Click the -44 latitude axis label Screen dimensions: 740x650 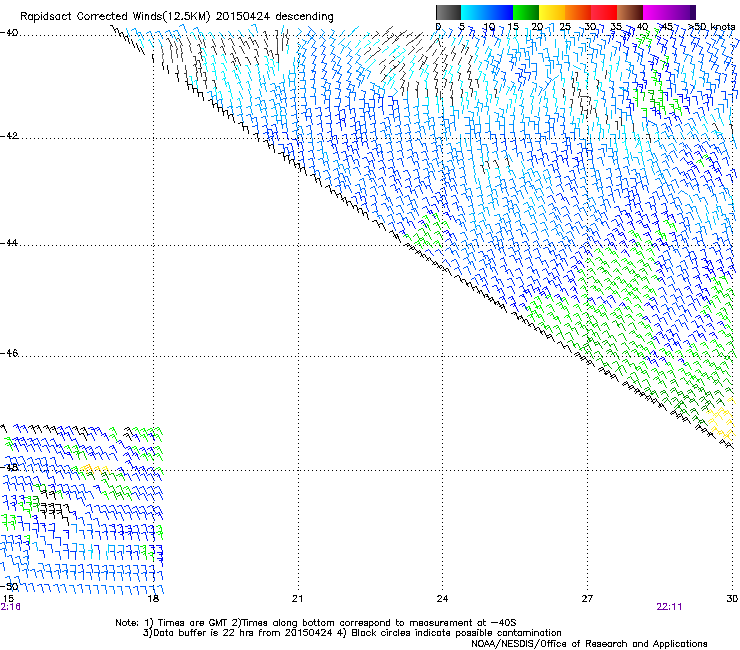point(9,243)
